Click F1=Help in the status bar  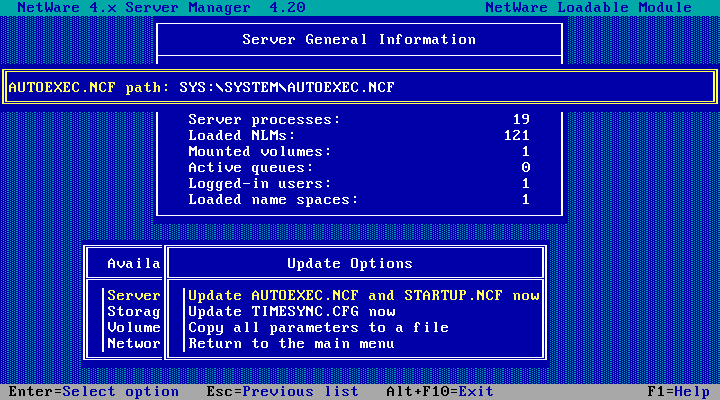coord(679,392)
